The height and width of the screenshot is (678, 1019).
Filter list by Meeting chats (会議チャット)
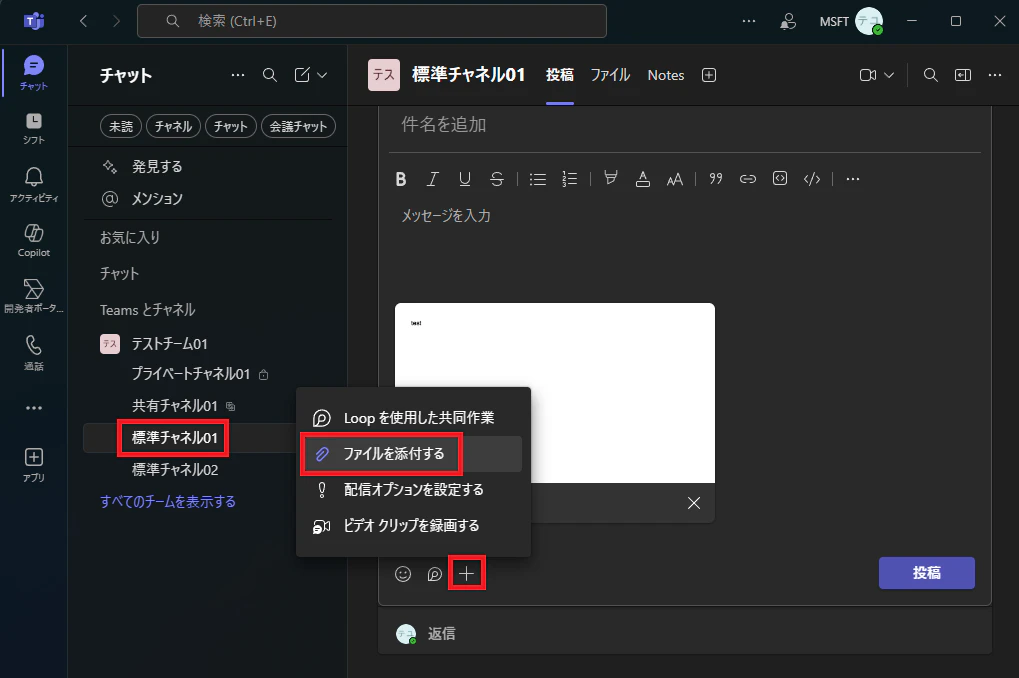pyautogui.click(x=298, y=126)
